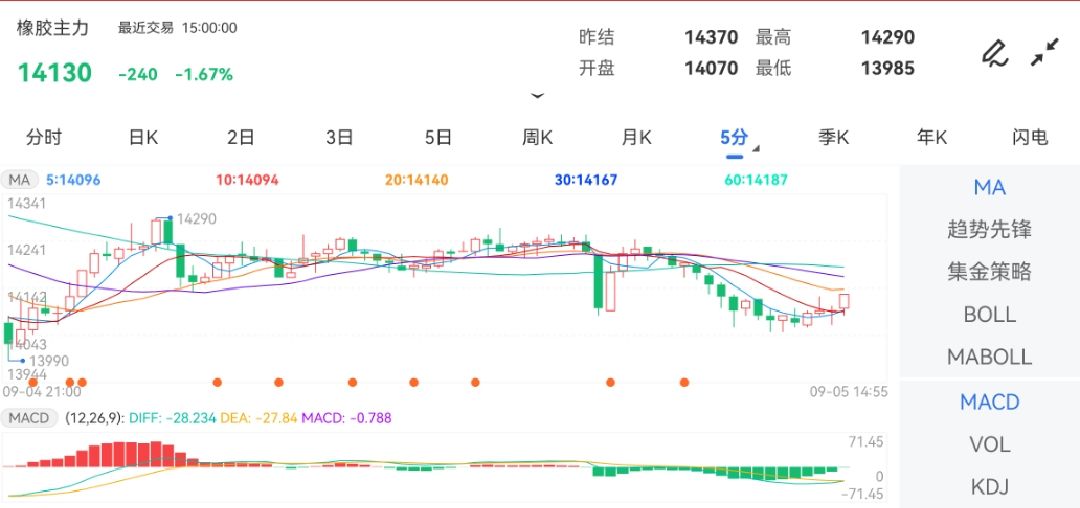1080x508 pixels.
Task: Click the MA 30:14167 legend value
Action: (586, 180)
